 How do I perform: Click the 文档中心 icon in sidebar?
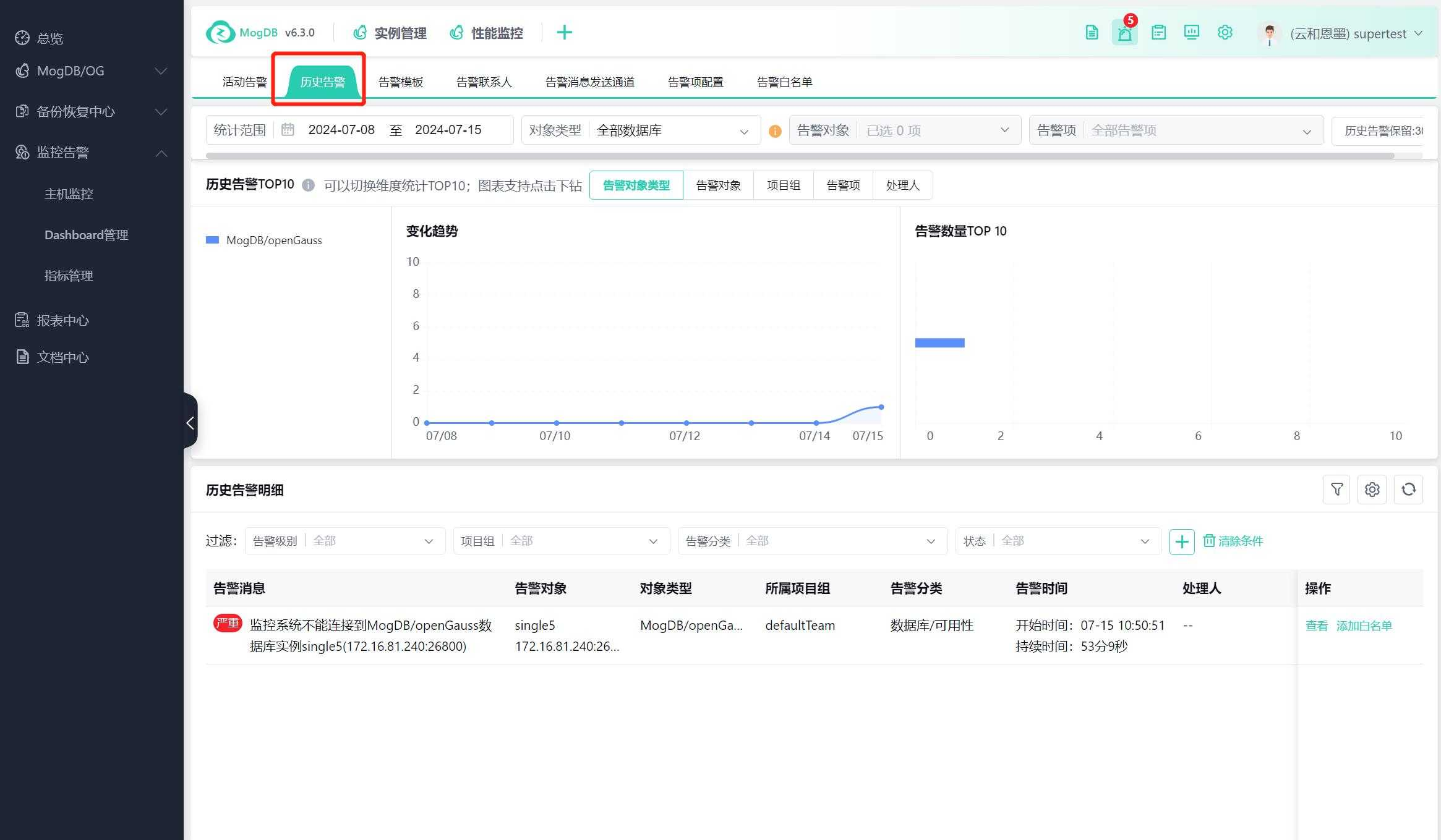tap(22, 357)
